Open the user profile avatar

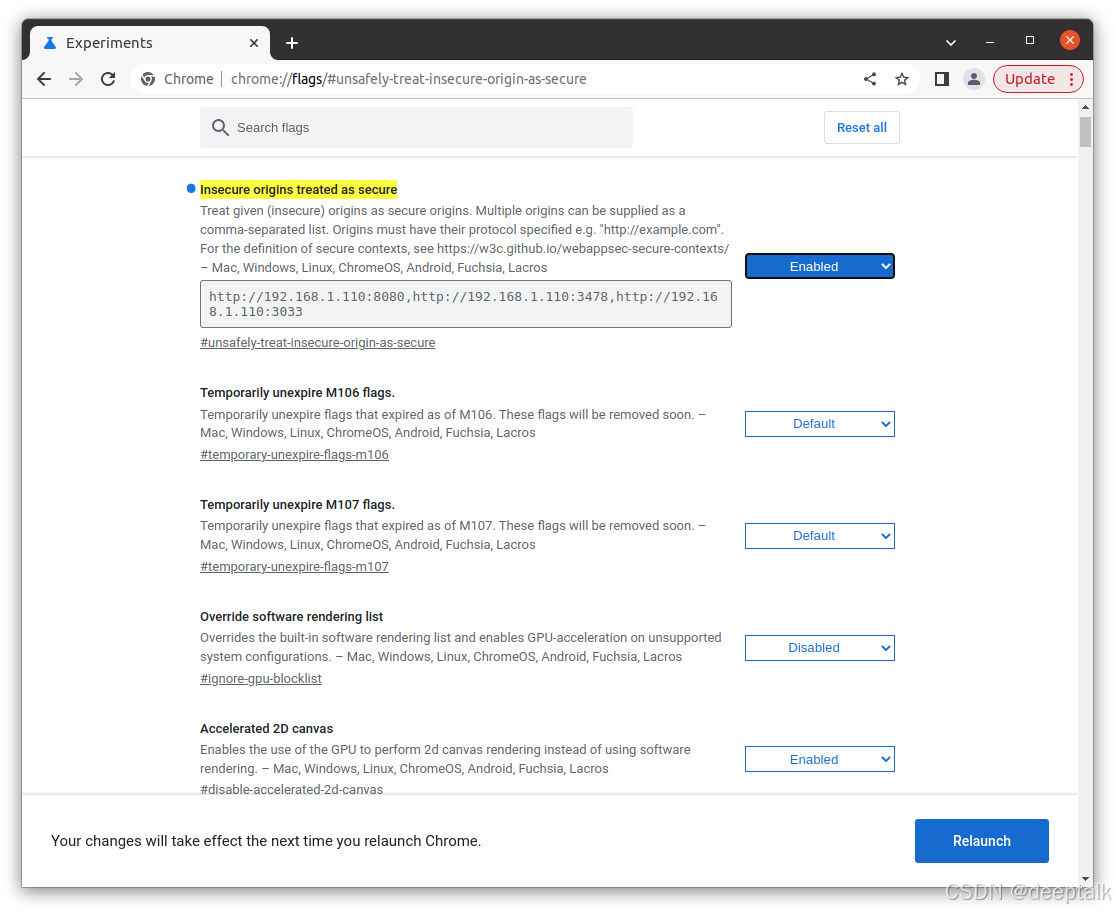(973, 79)
